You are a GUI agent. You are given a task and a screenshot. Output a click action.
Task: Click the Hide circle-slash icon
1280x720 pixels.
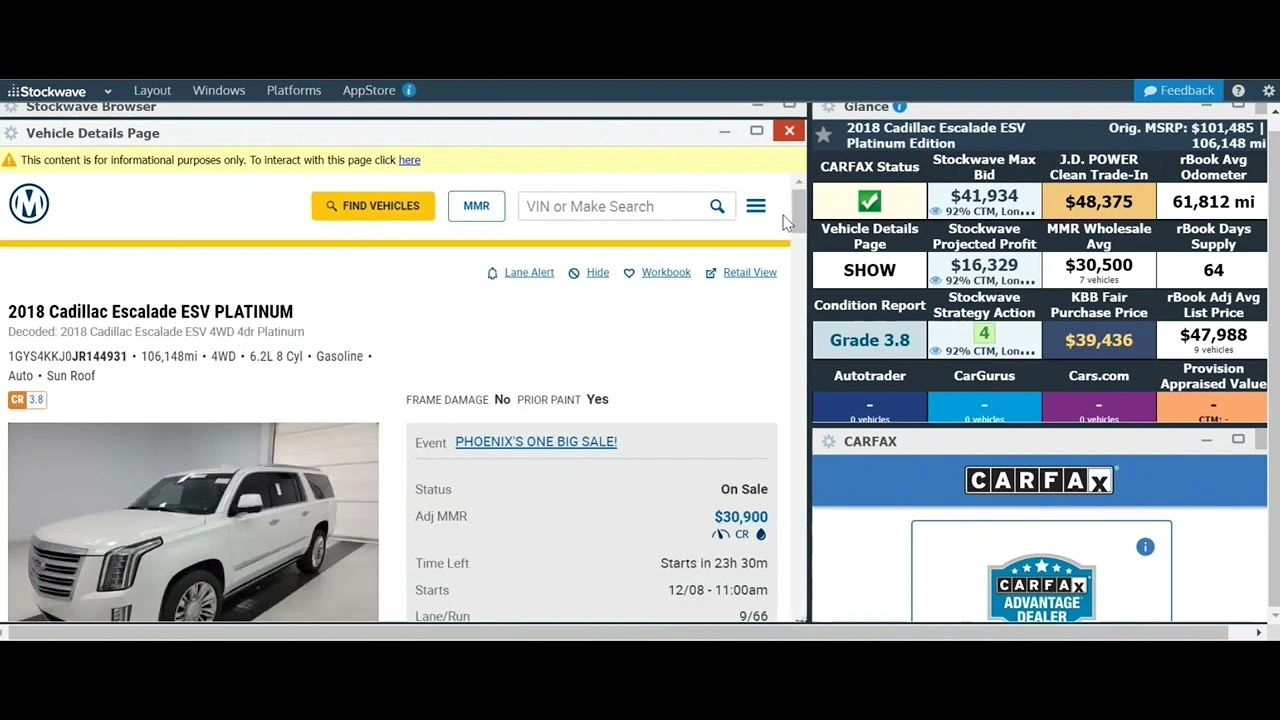pos(574,273)
